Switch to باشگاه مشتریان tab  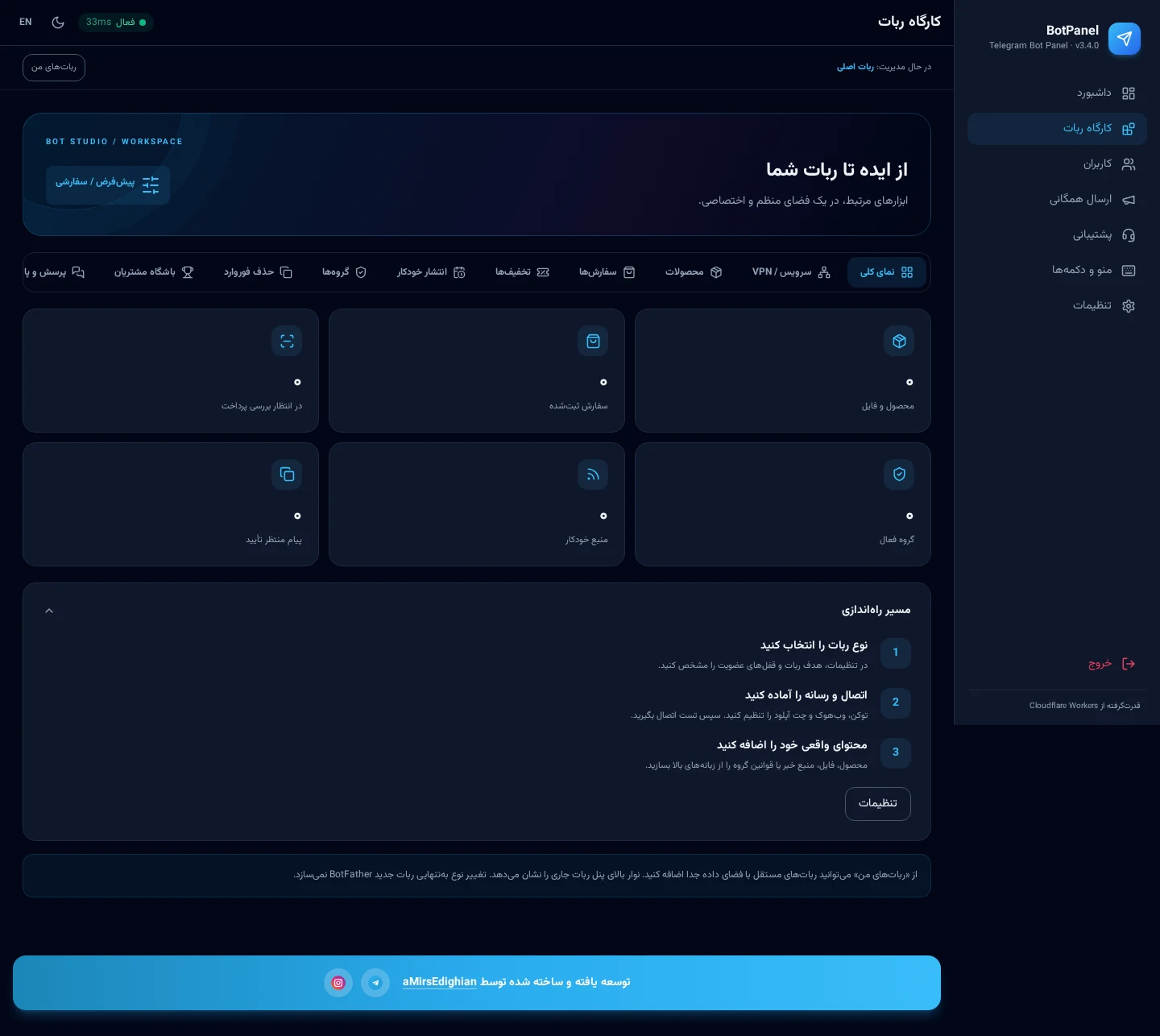154,272
